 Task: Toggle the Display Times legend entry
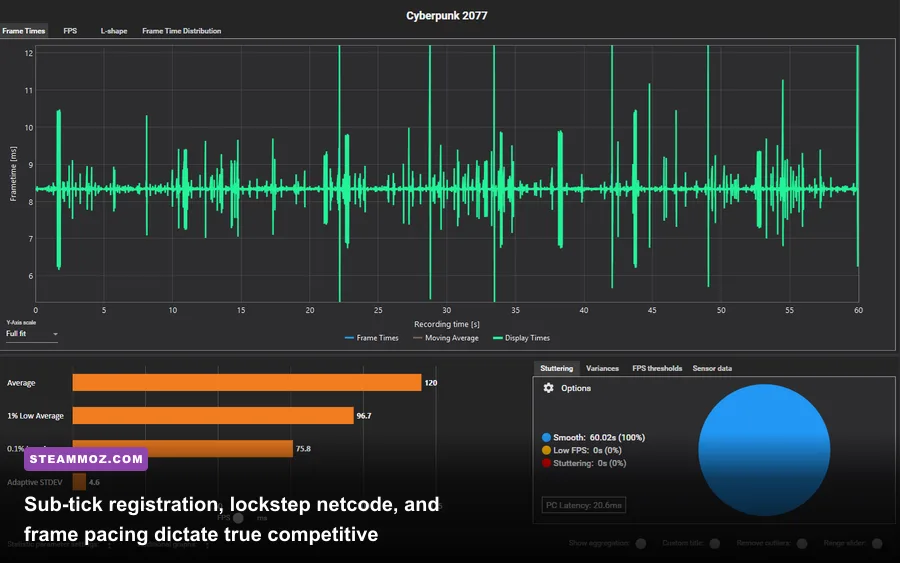tap(521, 338)
